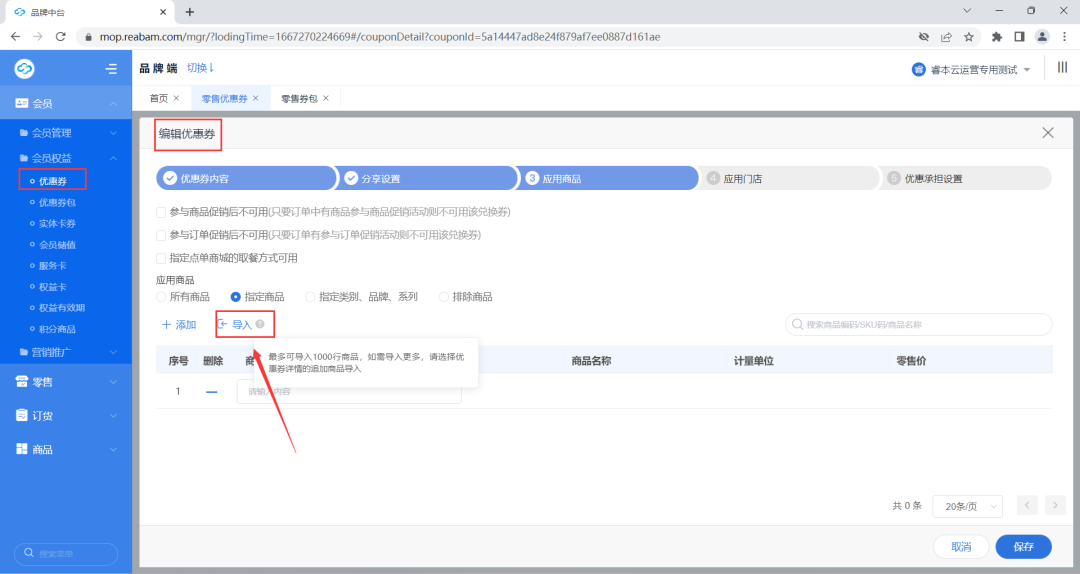The image size is (1080, 574).
Task: Bookmark page with star icon
Action: point(968,36)
